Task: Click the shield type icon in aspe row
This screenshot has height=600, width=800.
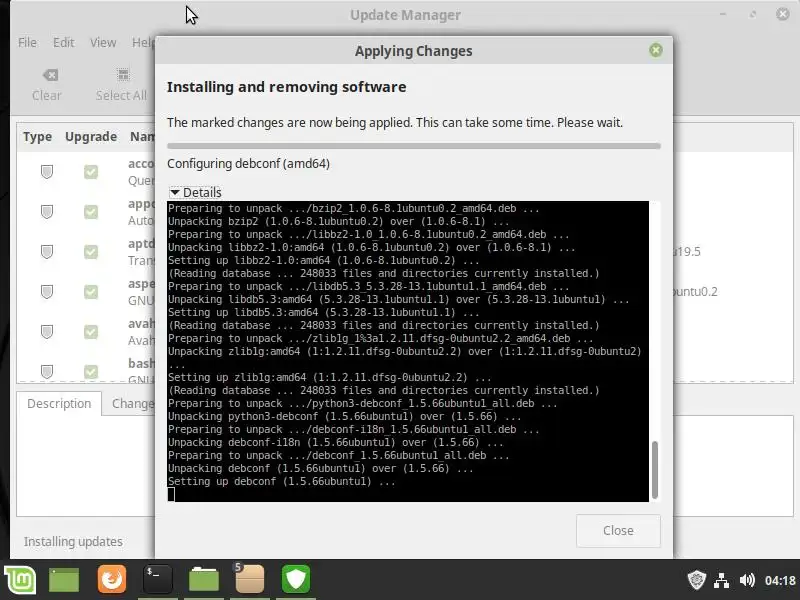Action: point(47,292)
